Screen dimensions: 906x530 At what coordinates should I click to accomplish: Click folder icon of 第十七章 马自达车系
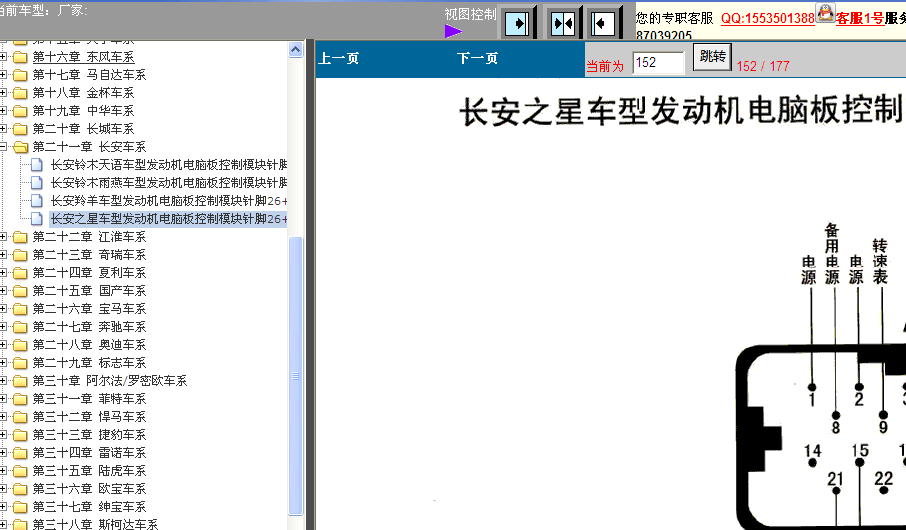(20, 75)
